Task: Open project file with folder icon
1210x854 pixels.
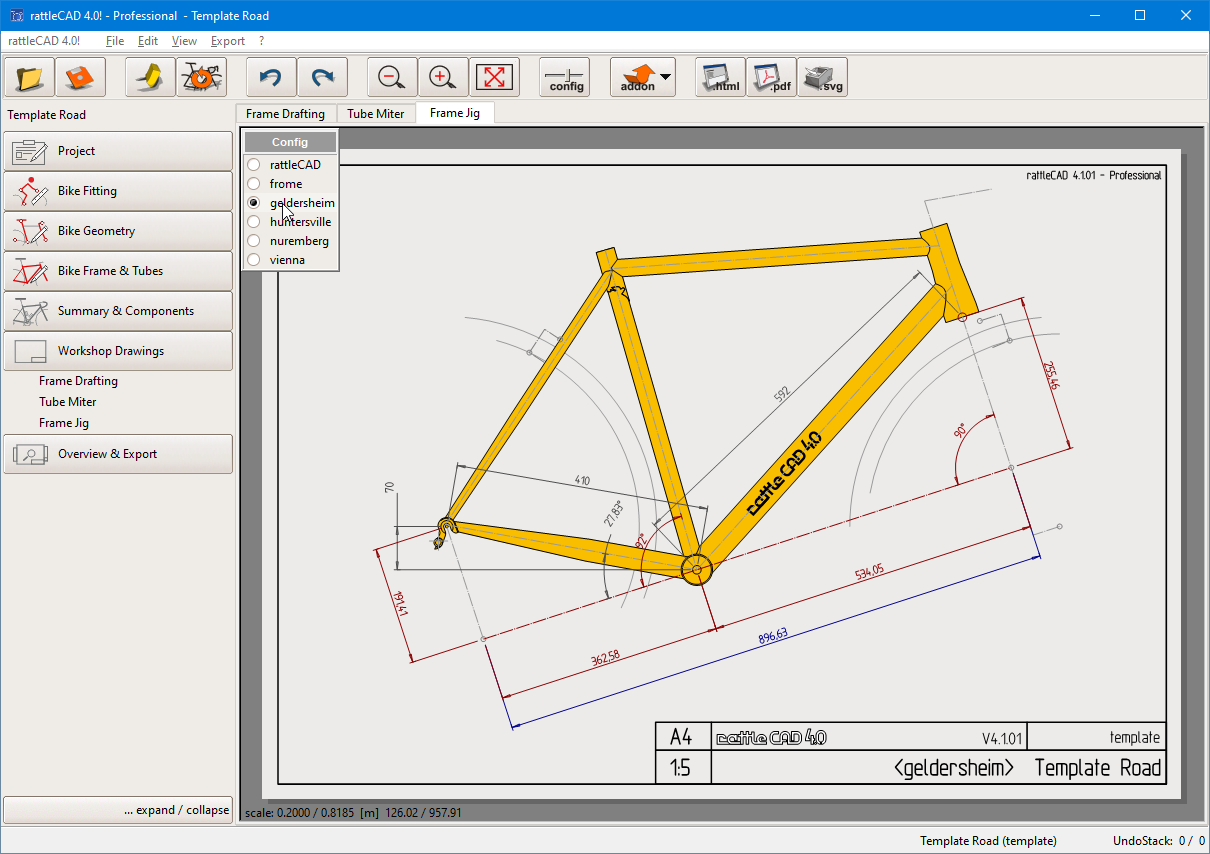Action: click(x=29, y=77)
